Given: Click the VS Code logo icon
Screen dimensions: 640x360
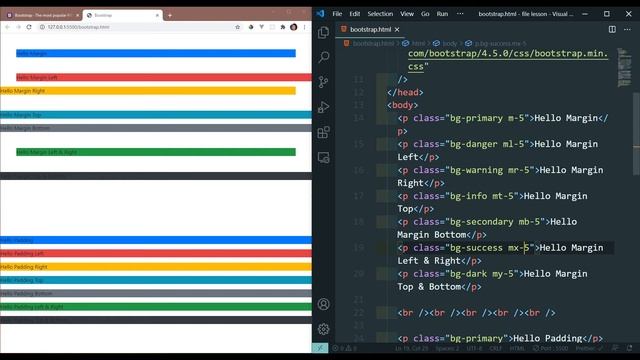Looking at the screenshot, I should pyautogui.click(x=320, y=13).
